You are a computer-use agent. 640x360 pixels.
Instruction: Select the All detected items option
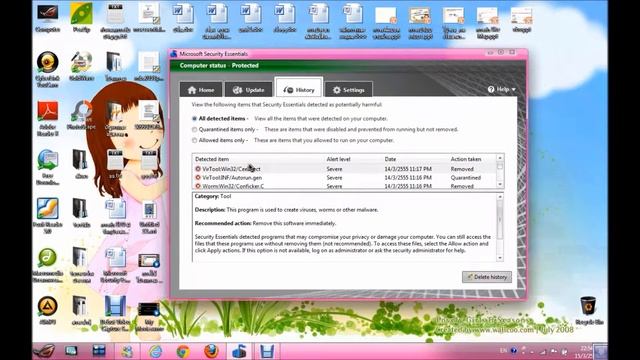(194, 119)
